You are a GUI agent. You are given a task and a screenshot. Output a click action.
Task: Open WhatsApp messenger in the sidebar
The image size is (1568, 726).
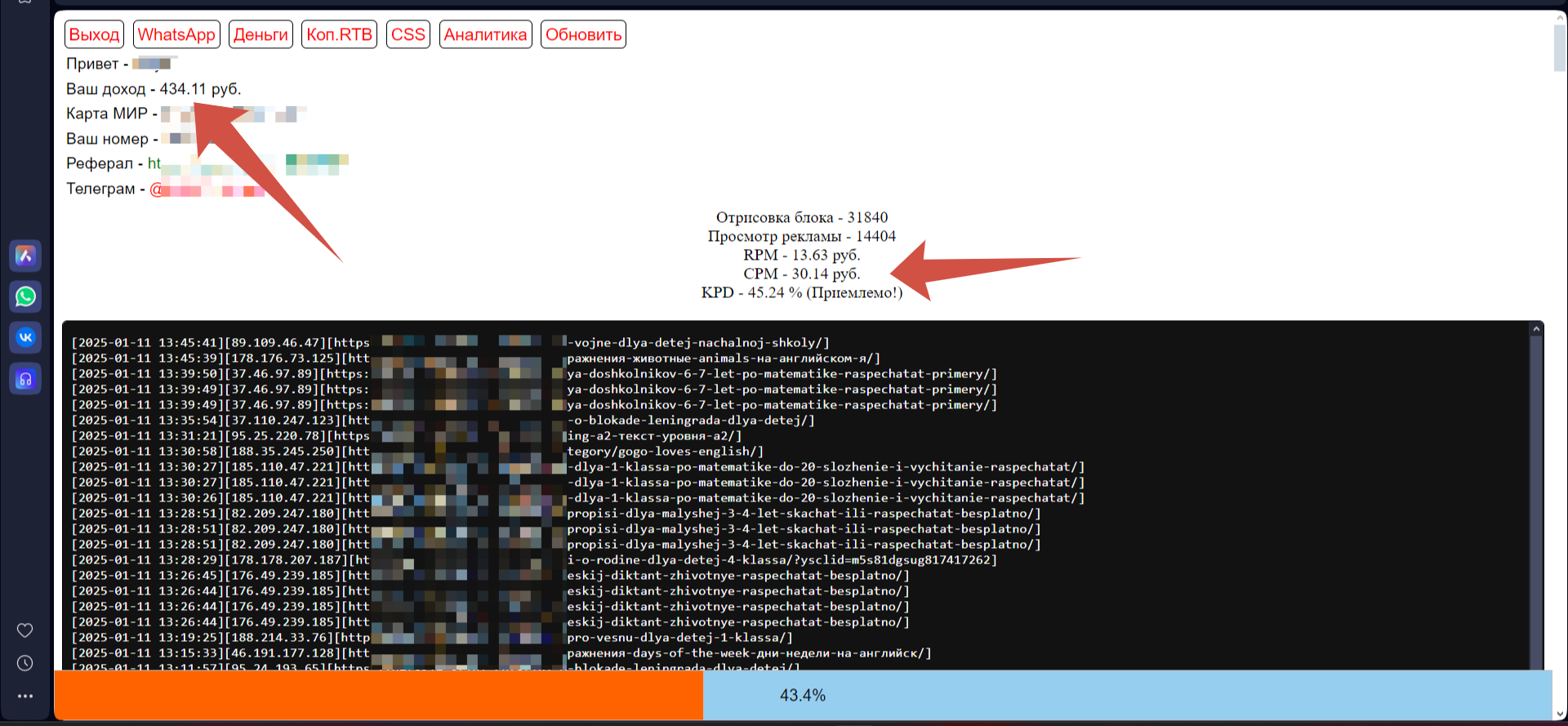(25, 296)
